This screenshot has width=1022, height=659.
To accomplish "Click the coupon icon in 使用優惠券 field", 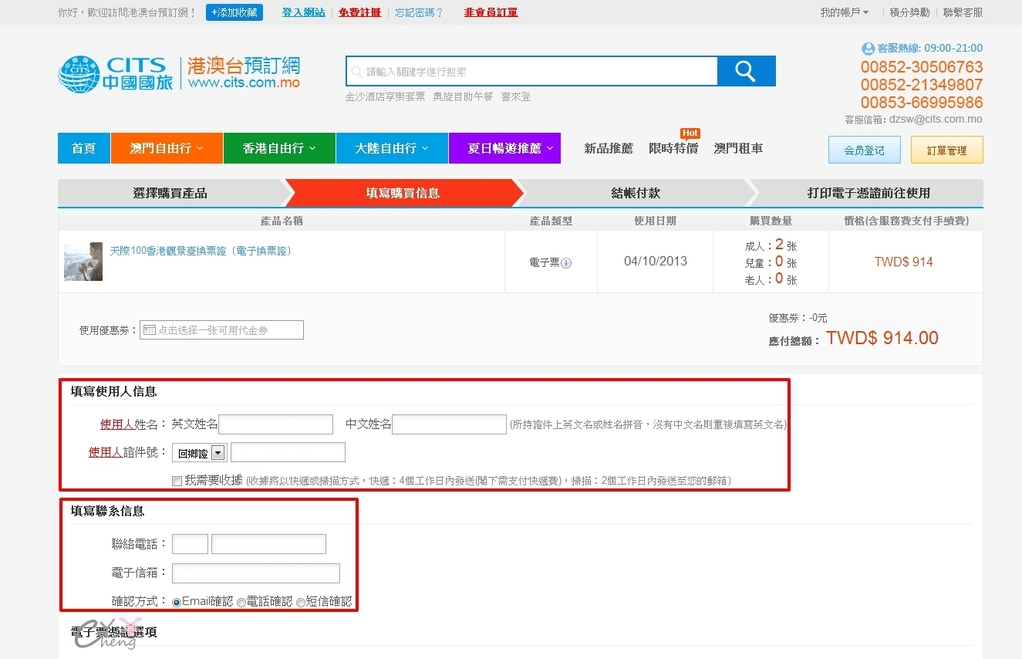I will tap(149, 330).
